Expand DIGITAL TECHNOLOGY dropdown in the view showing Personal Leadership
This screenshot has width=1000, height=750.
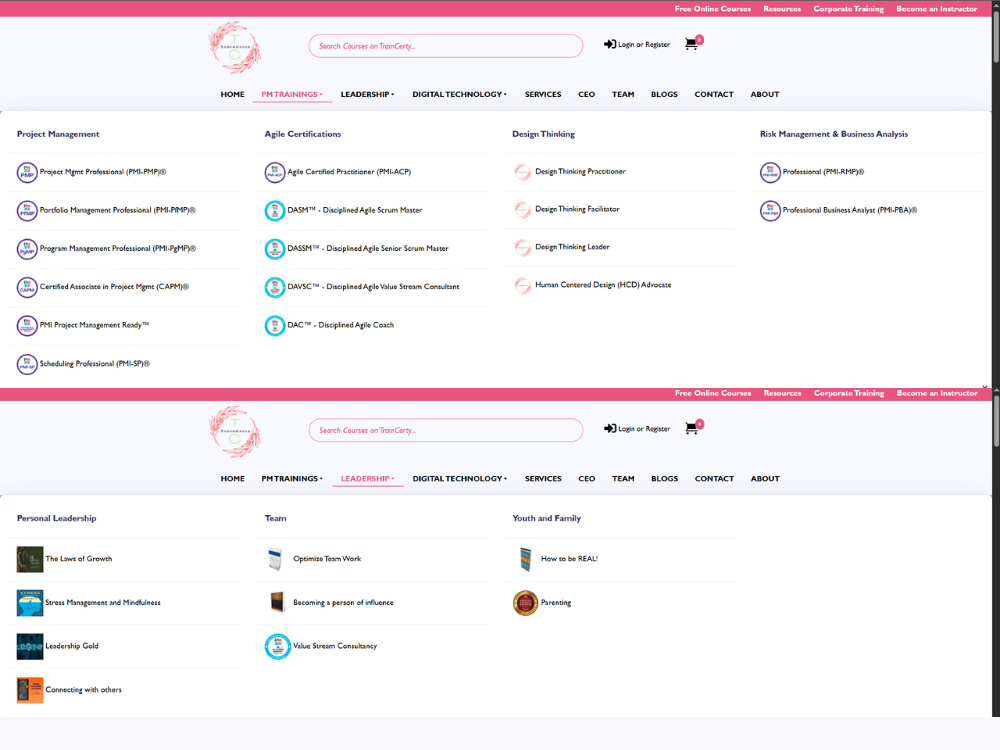click(459, 478)
